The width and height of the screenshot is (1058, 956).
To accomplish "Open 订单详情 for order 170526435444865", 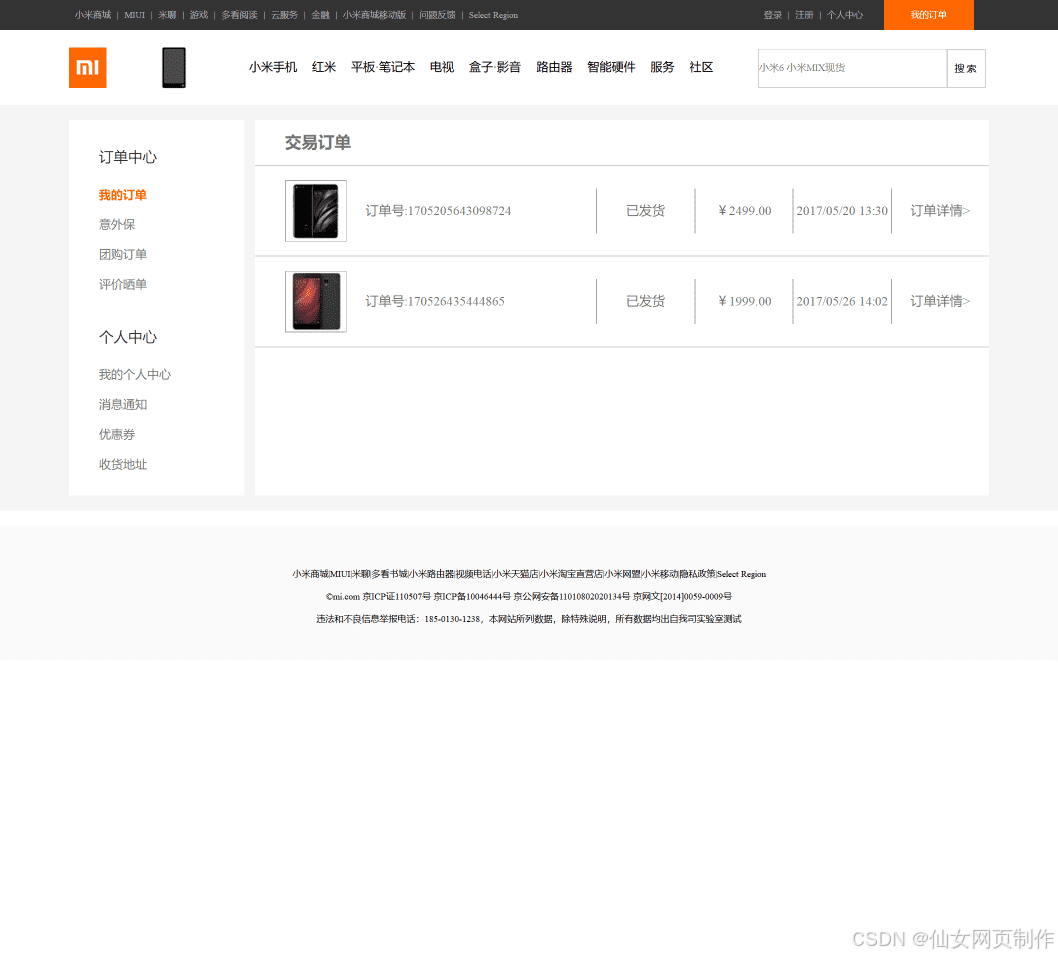I will [938, 301].
